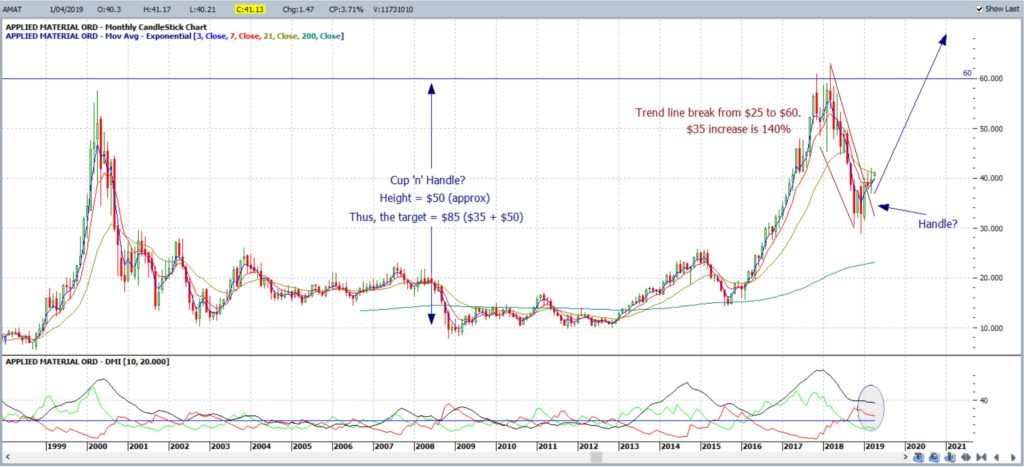Image resolution: width=1024 pixels, height=467 pixels.
Task: Click the 2008 year marker on time axis
Action: pyautogui.click(x=424, y=446)
